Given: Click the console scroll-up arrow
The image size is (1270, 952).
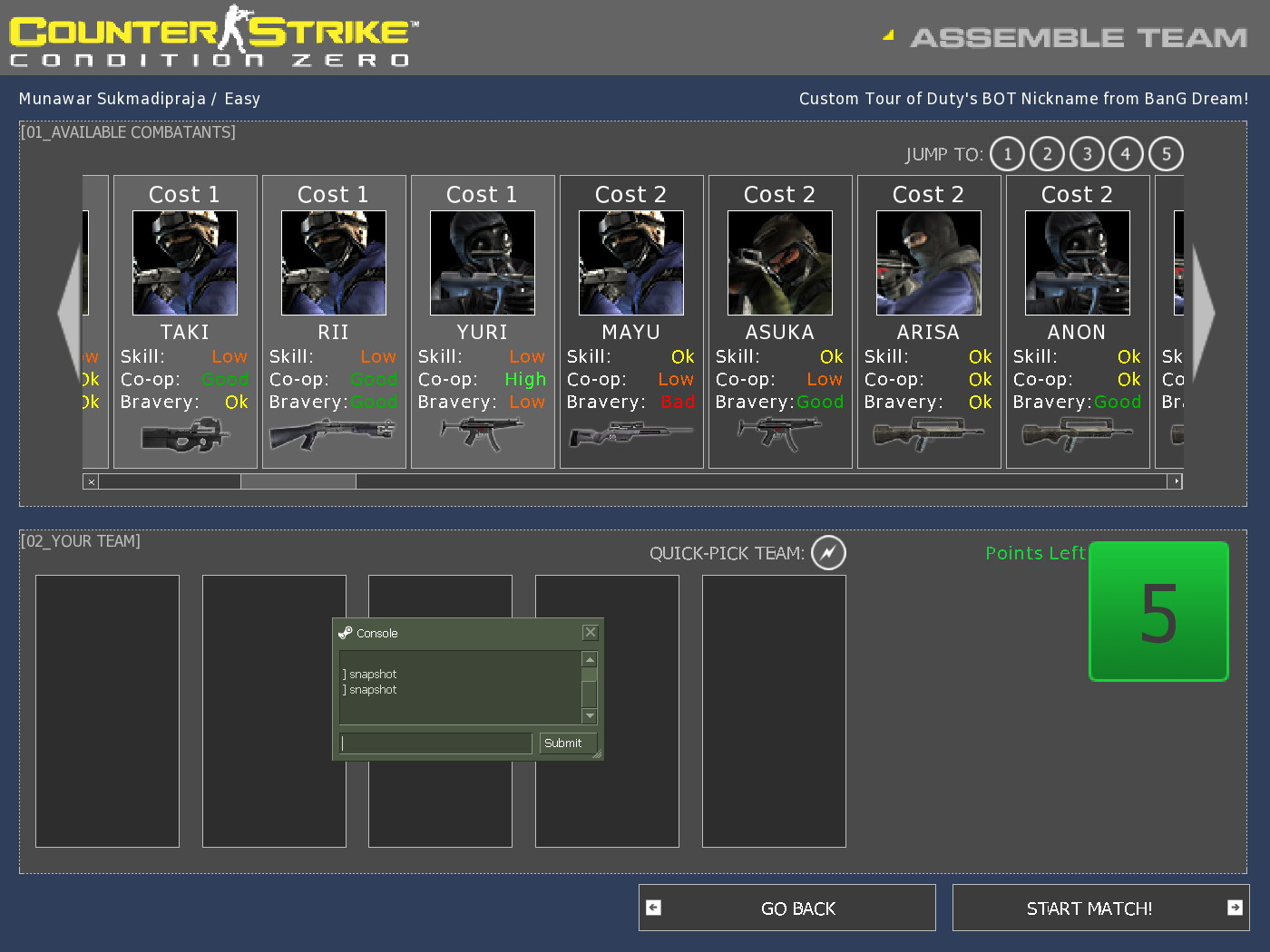Looking at the screenshot, I should click(590, 659).
